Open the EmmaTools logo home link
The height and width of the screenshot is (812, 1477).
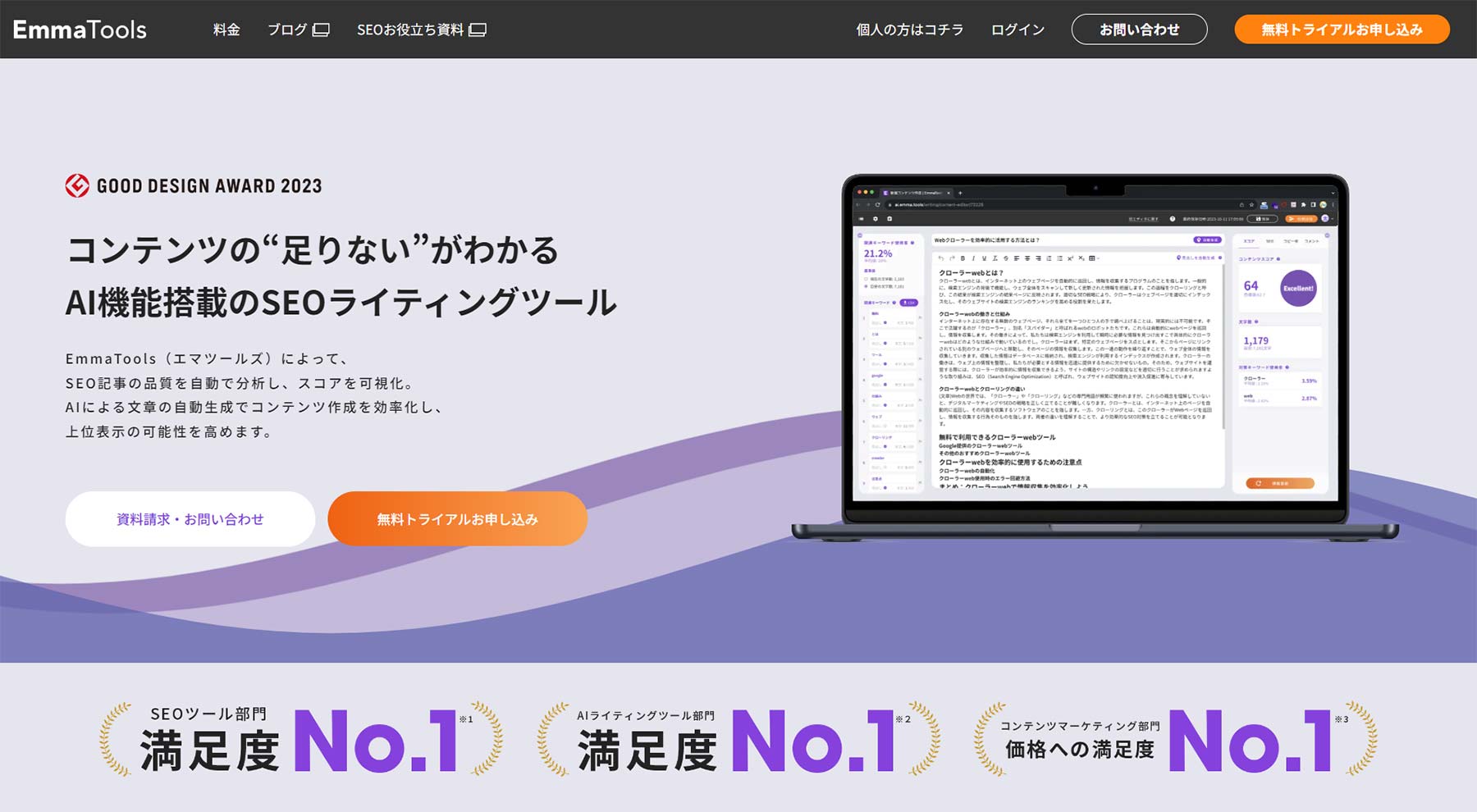(80, 30)
